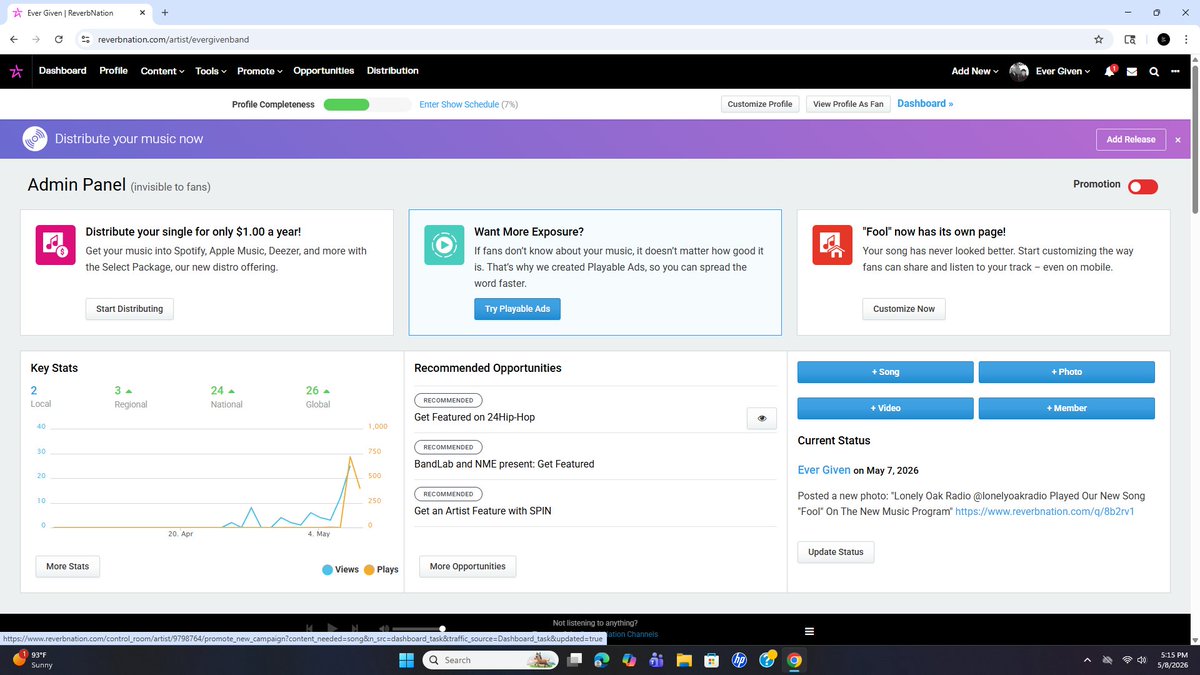Open the footer player hamburger menu
1200x675 pixels.
[x=809, y=631]
